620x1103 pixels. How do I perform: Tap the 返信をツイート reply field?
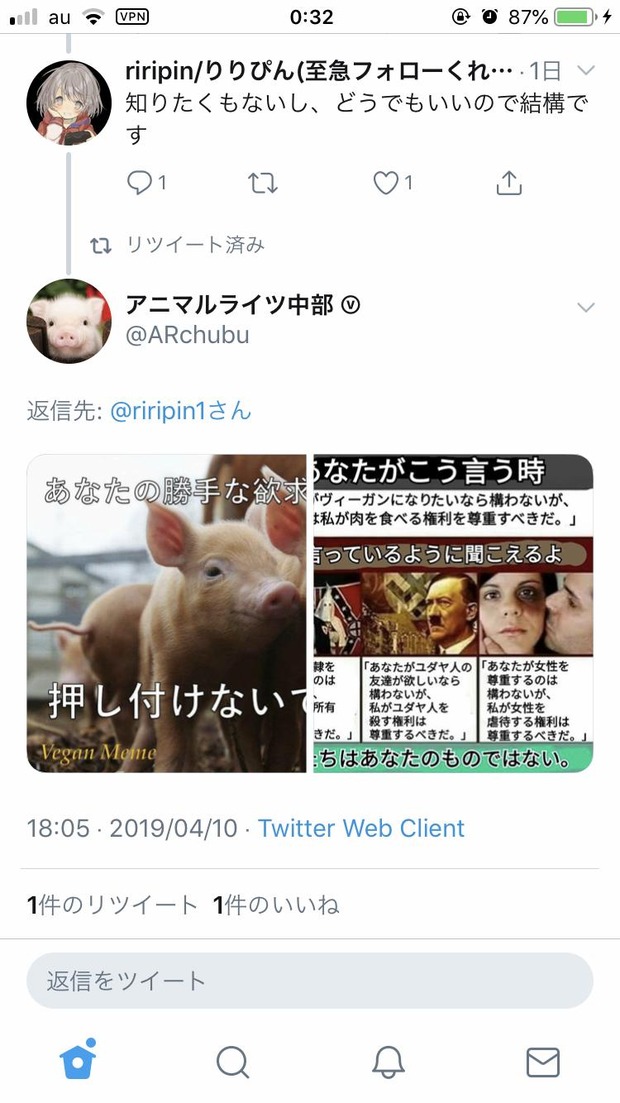point(310,981)
